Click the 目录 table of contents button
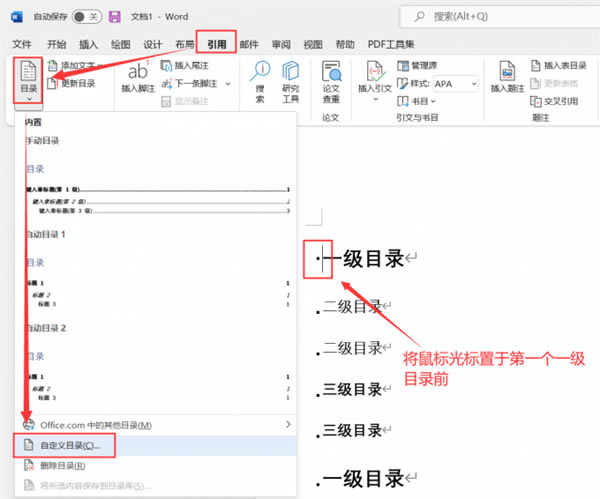The height and width of the screenshot is (499, 600). [29, 80]
